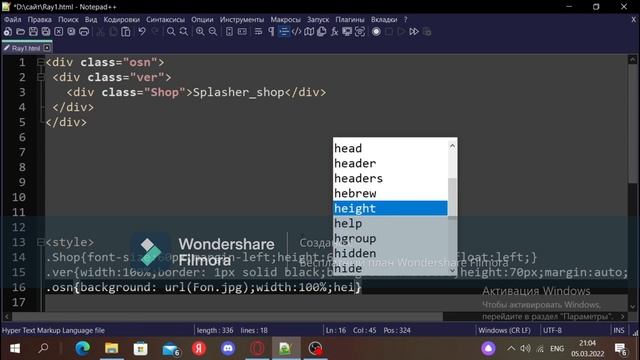Select the Ray1.html document tab
The width and height of the screenshot is (640, 360).
[x=25, y=48]
